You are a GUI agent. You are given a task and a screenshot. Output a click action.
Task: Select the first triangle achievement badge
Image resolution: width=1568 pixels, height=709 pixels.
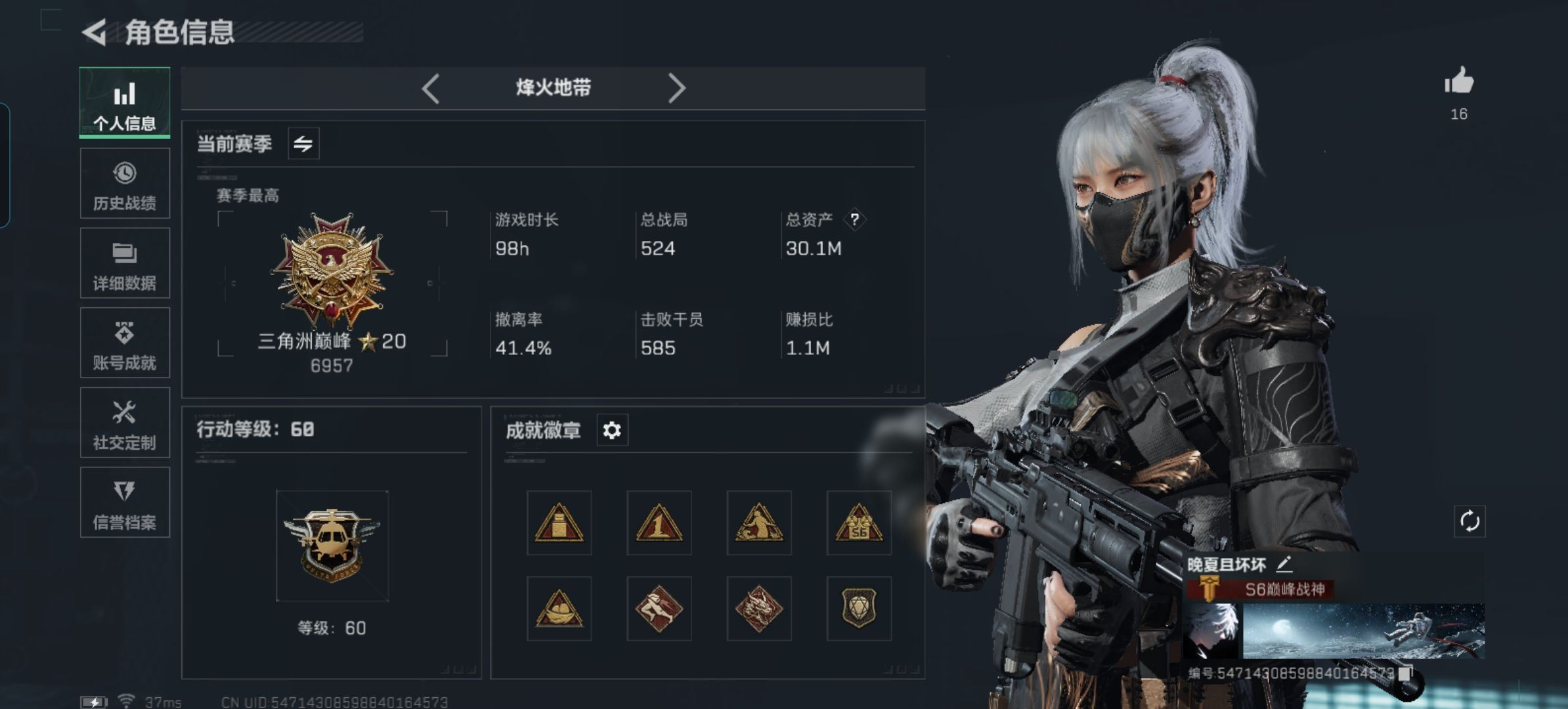(559, 523)
